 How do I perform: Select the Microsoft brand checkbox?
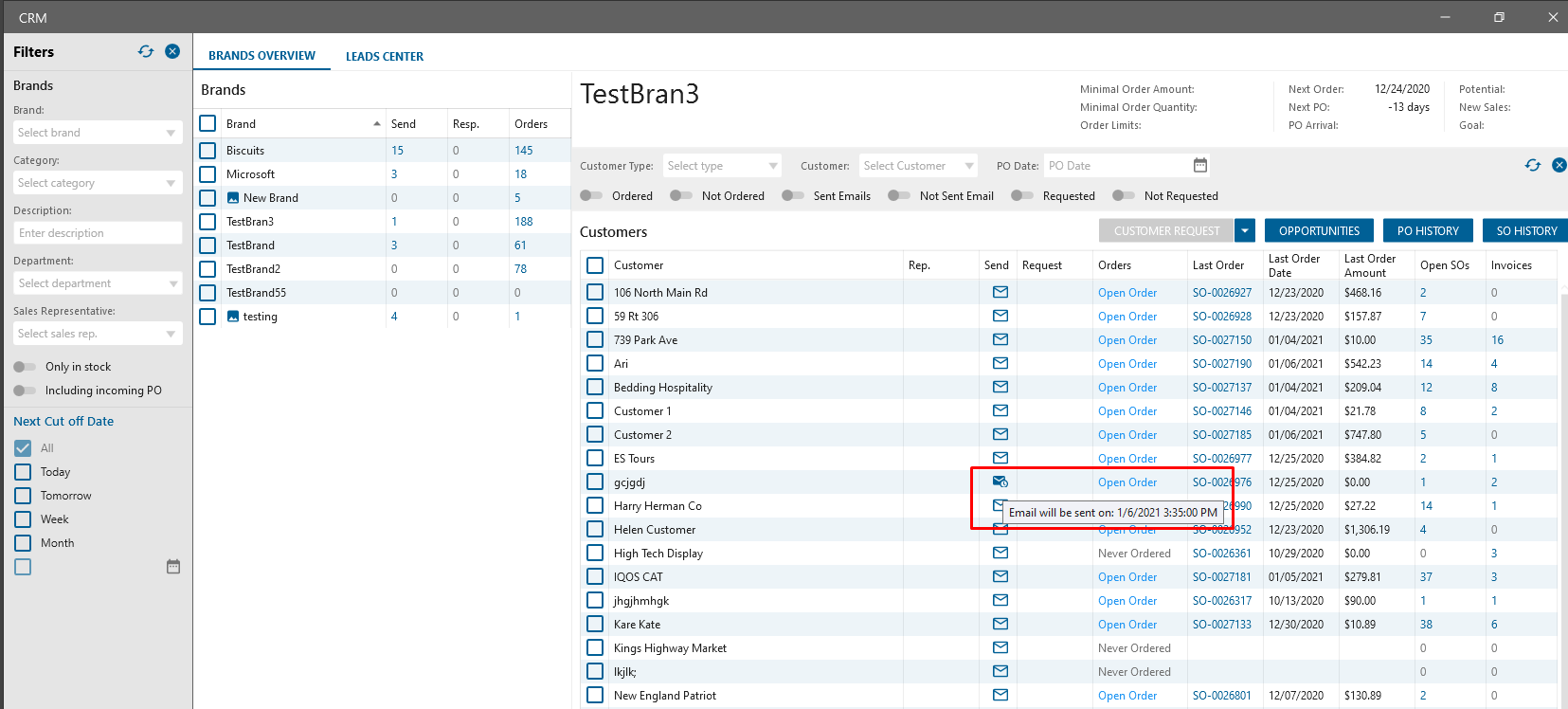pos(207,174)
